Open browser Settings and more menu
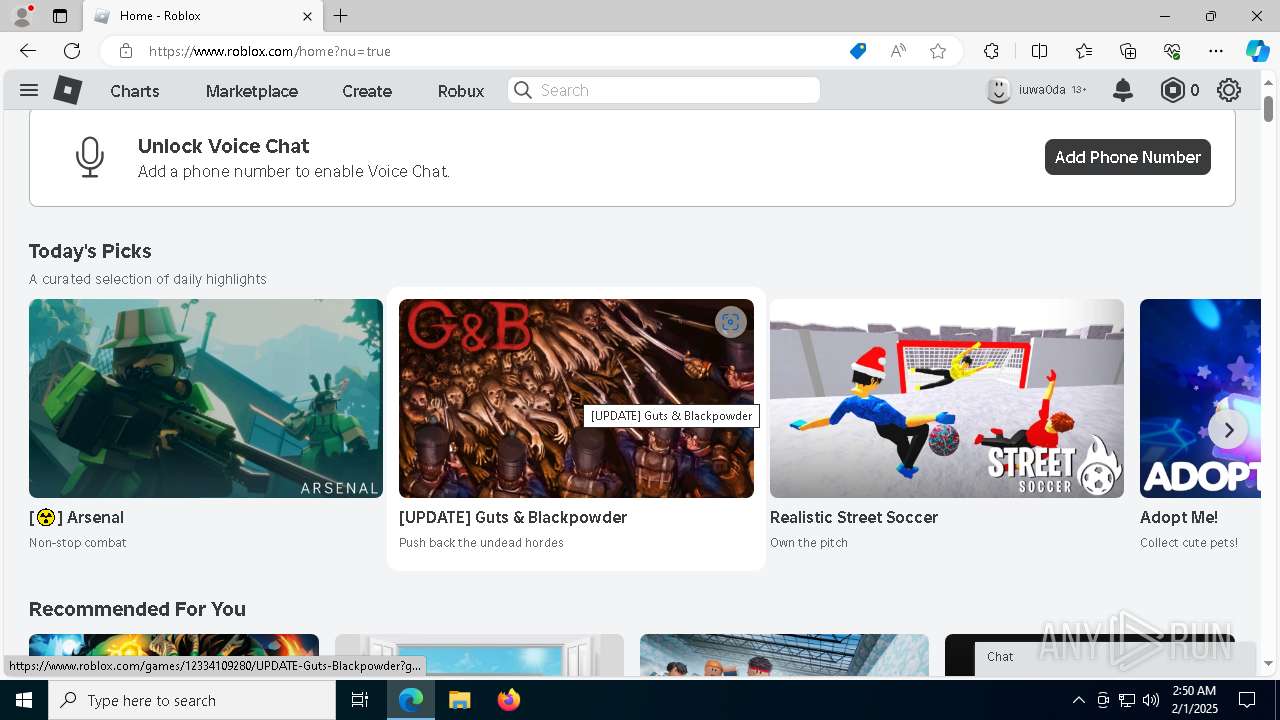The image size is (1280, 720). 1216,51
